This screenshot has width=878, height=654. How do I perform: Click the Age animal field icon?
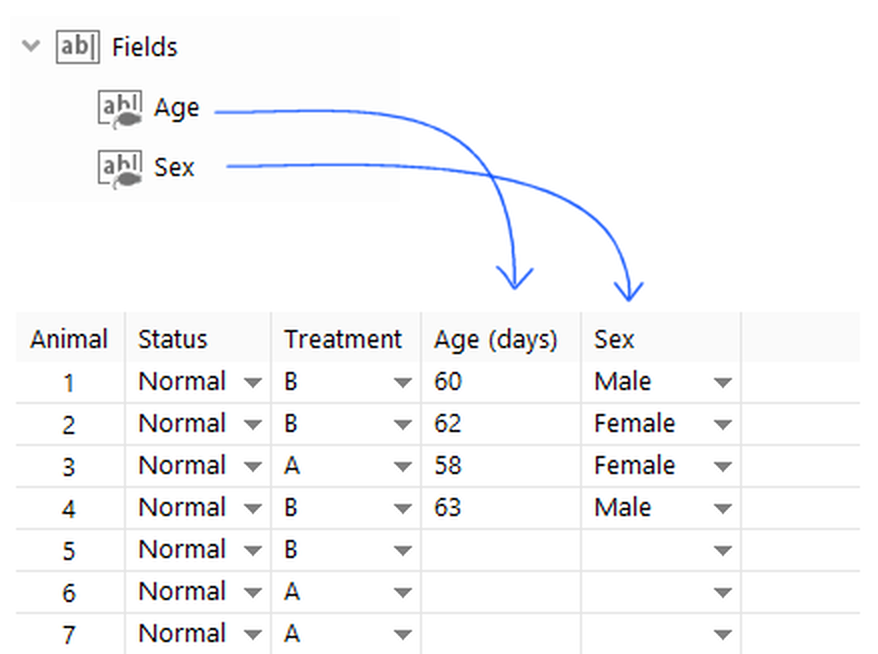120,108
